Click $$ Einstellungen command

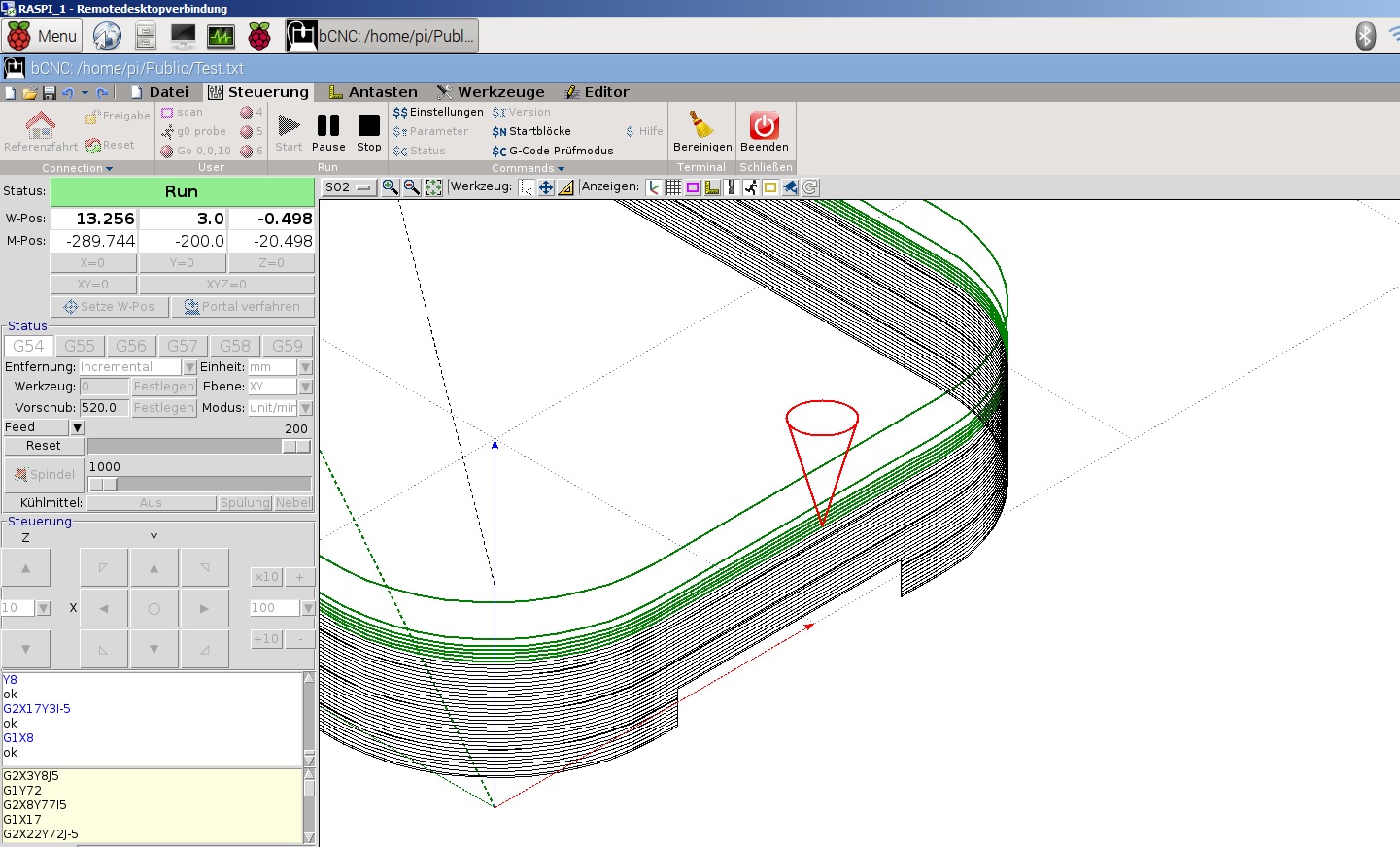pyautogui.click(x=438, y=112)
